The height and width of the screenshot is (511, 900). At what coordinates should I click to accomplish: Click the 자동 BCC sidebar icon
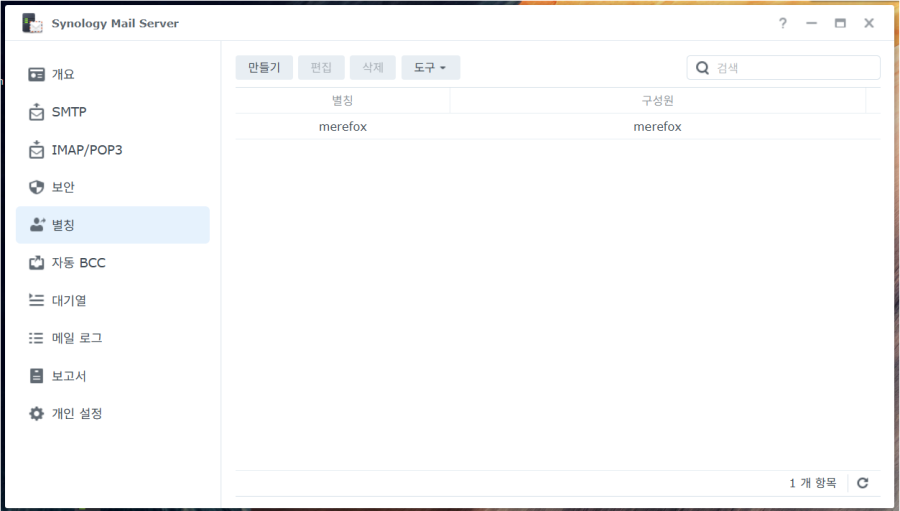pyautogui.click(x=37, y=263)
